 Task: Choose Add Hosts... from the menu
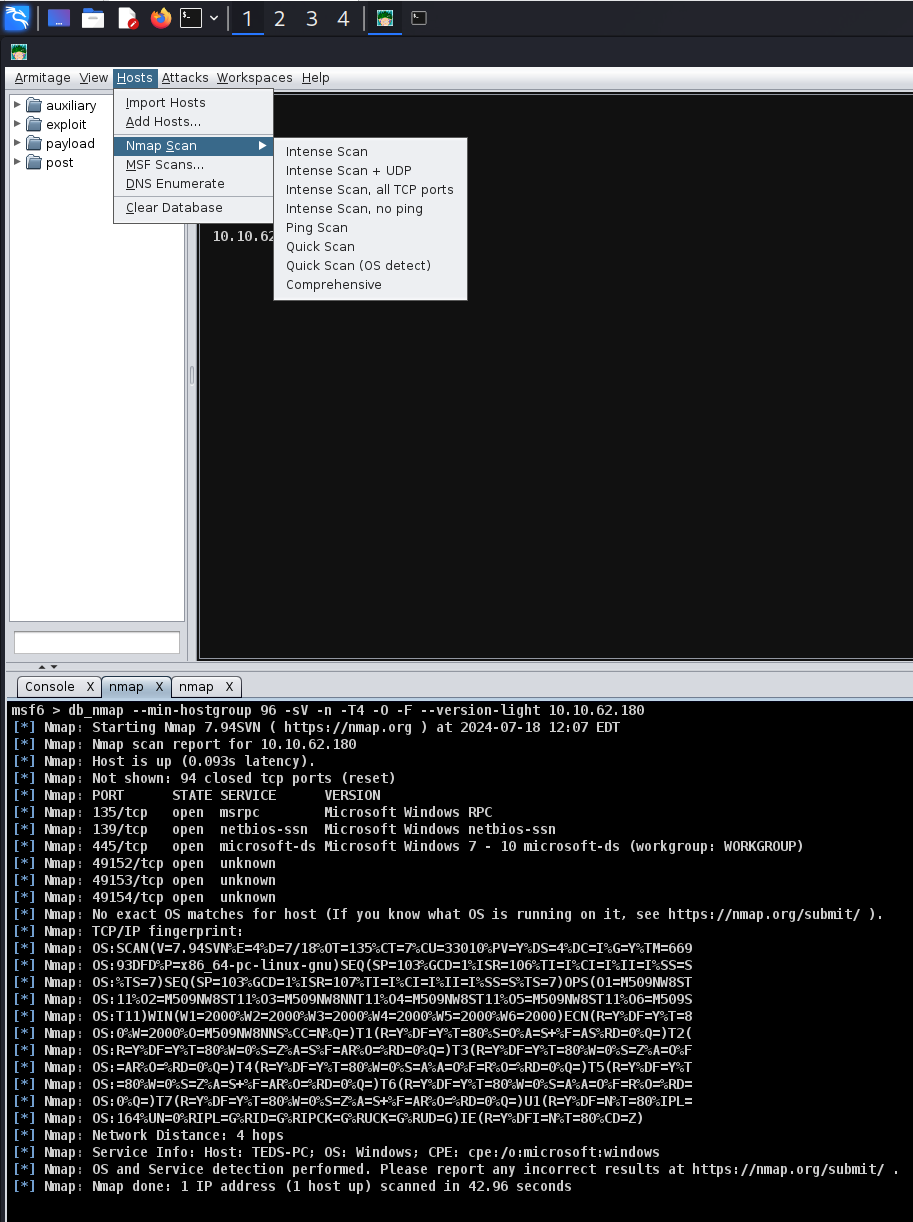point(193,122)
